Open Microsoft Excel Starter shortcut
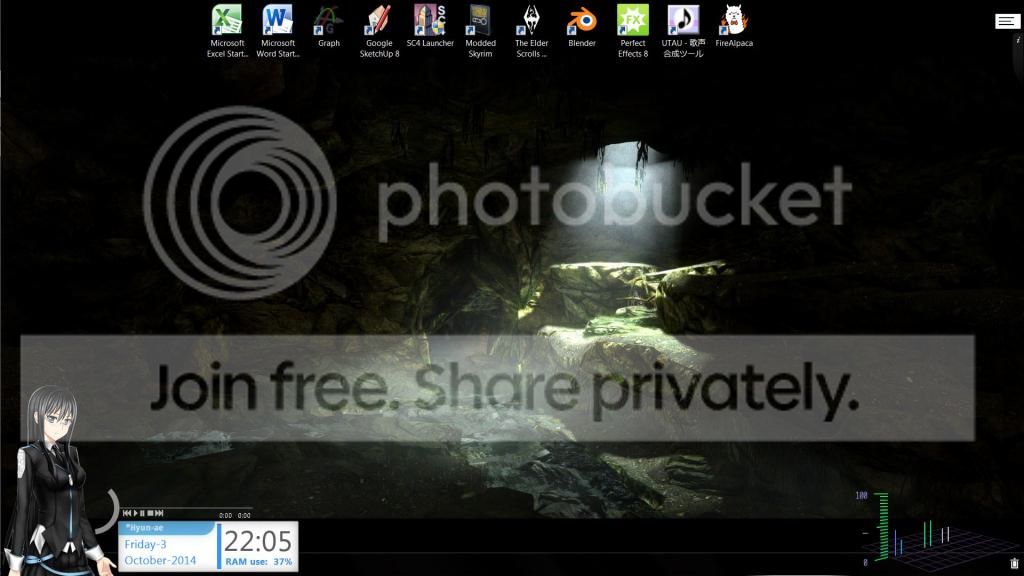Viewport: 1024px width, 576px height. point(227,31)
